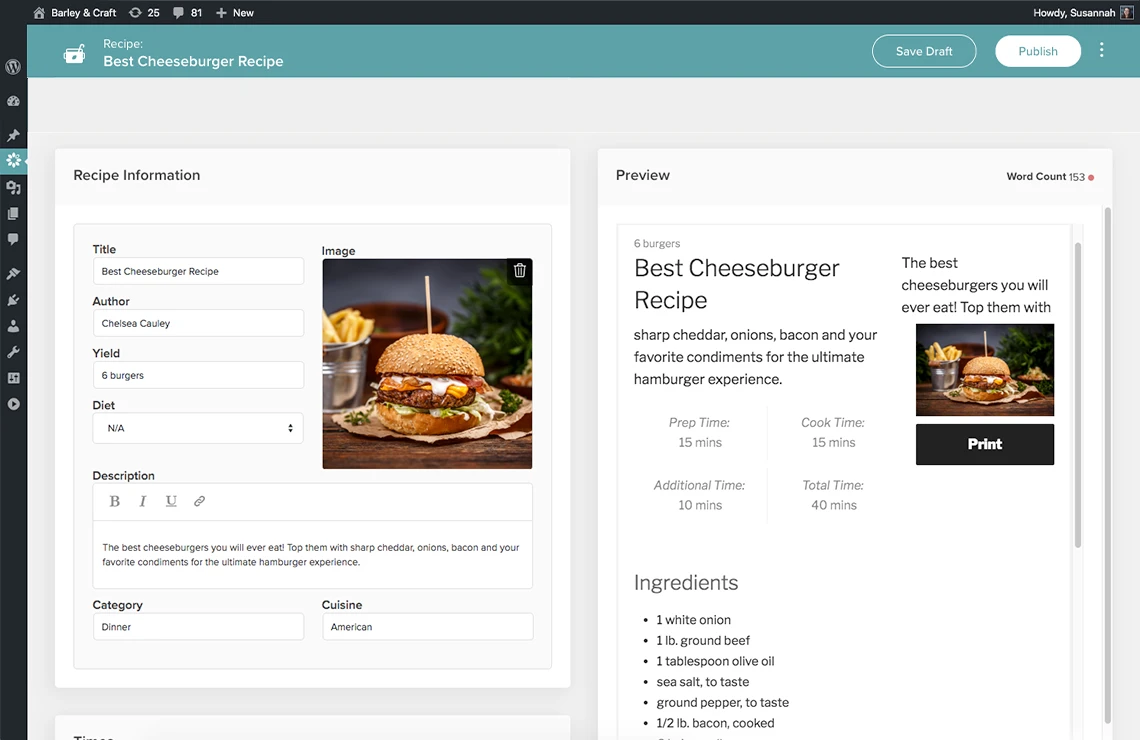Click into the Cuisine field showing American

428,627
